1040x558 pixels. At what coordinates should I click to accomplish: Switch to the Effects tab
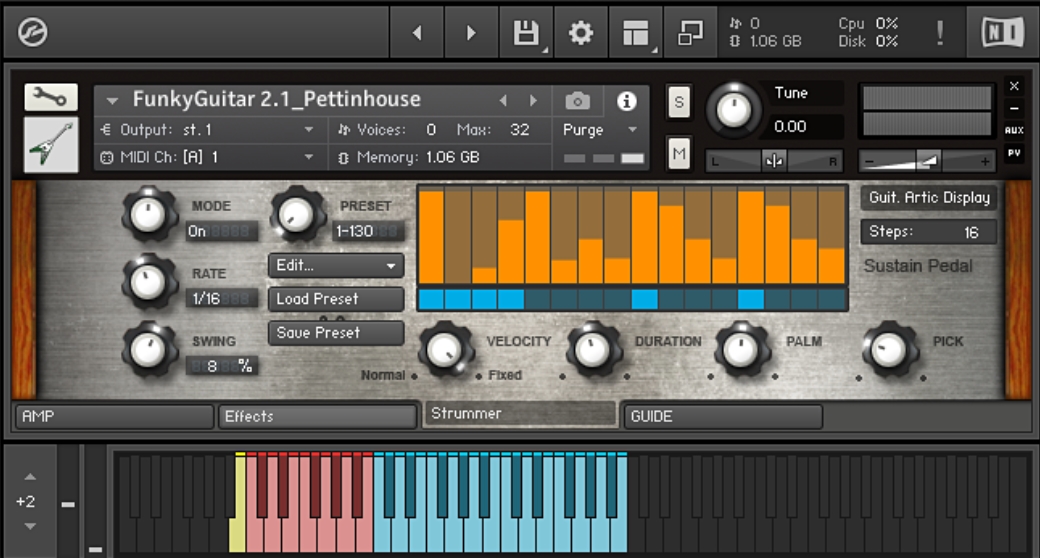317,417
